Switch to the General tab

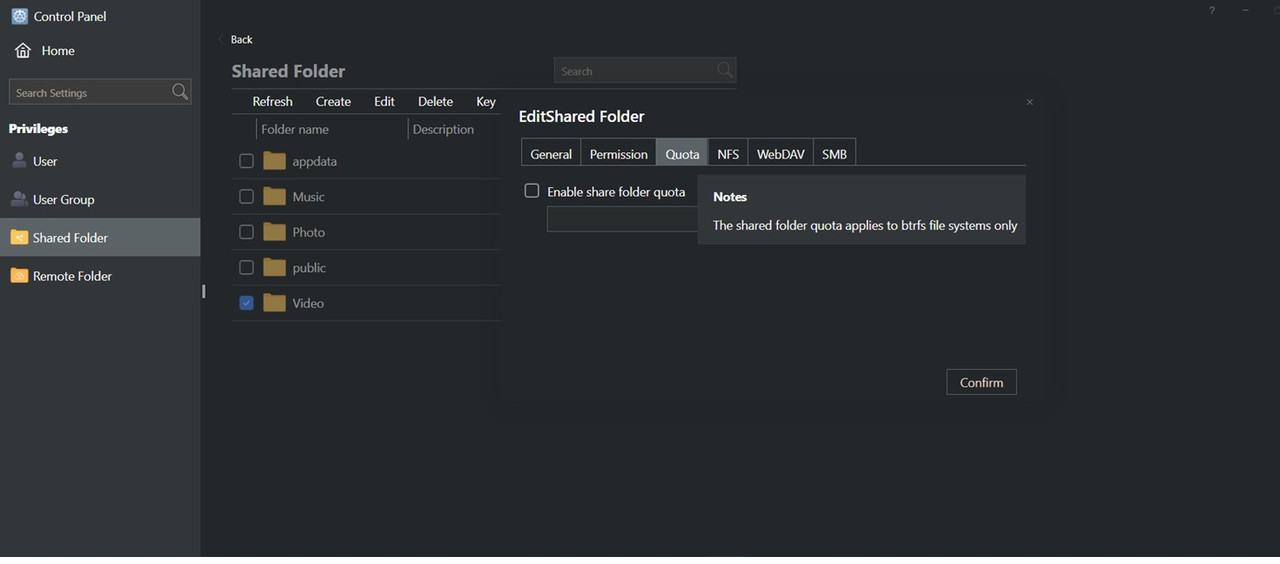point(551,153)
